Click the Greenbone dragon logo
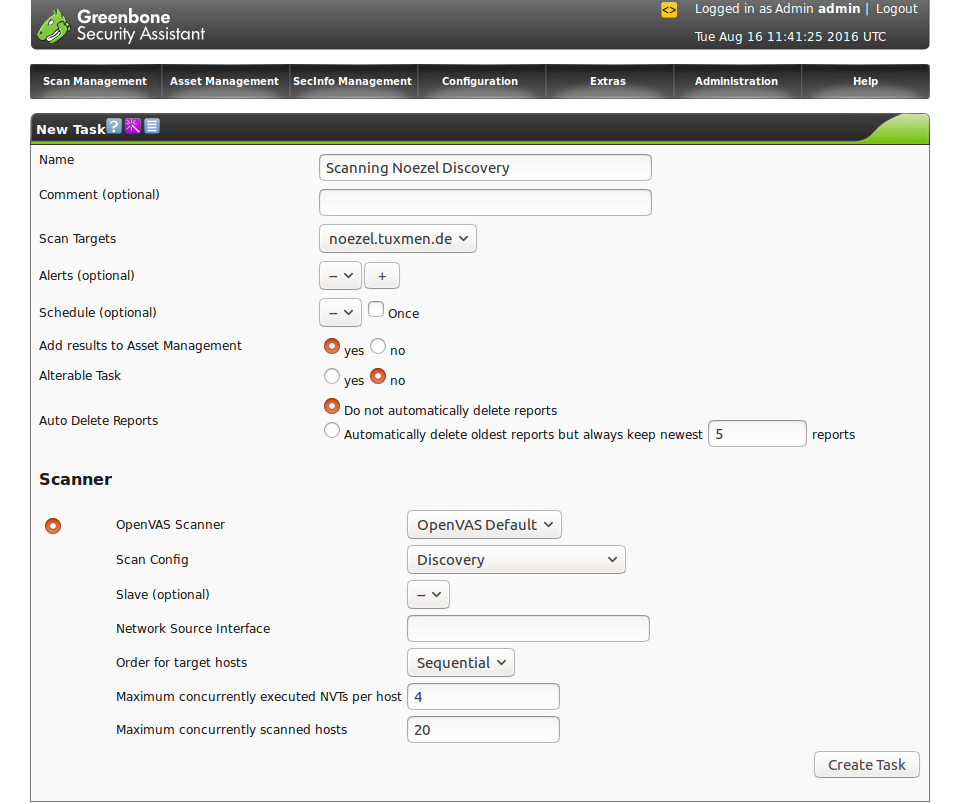The width and height of the screenshot is (958, 804). pyautogui.click(x=53, y=26)
